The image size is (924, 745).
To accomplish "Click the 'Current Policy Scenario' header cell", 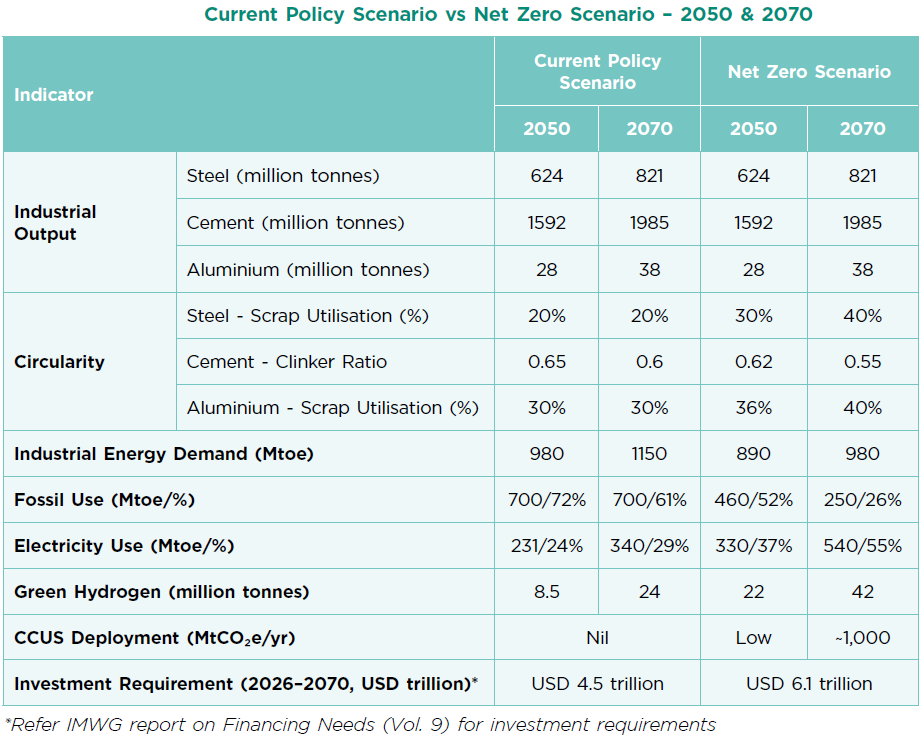I will (x=597, y=72).
